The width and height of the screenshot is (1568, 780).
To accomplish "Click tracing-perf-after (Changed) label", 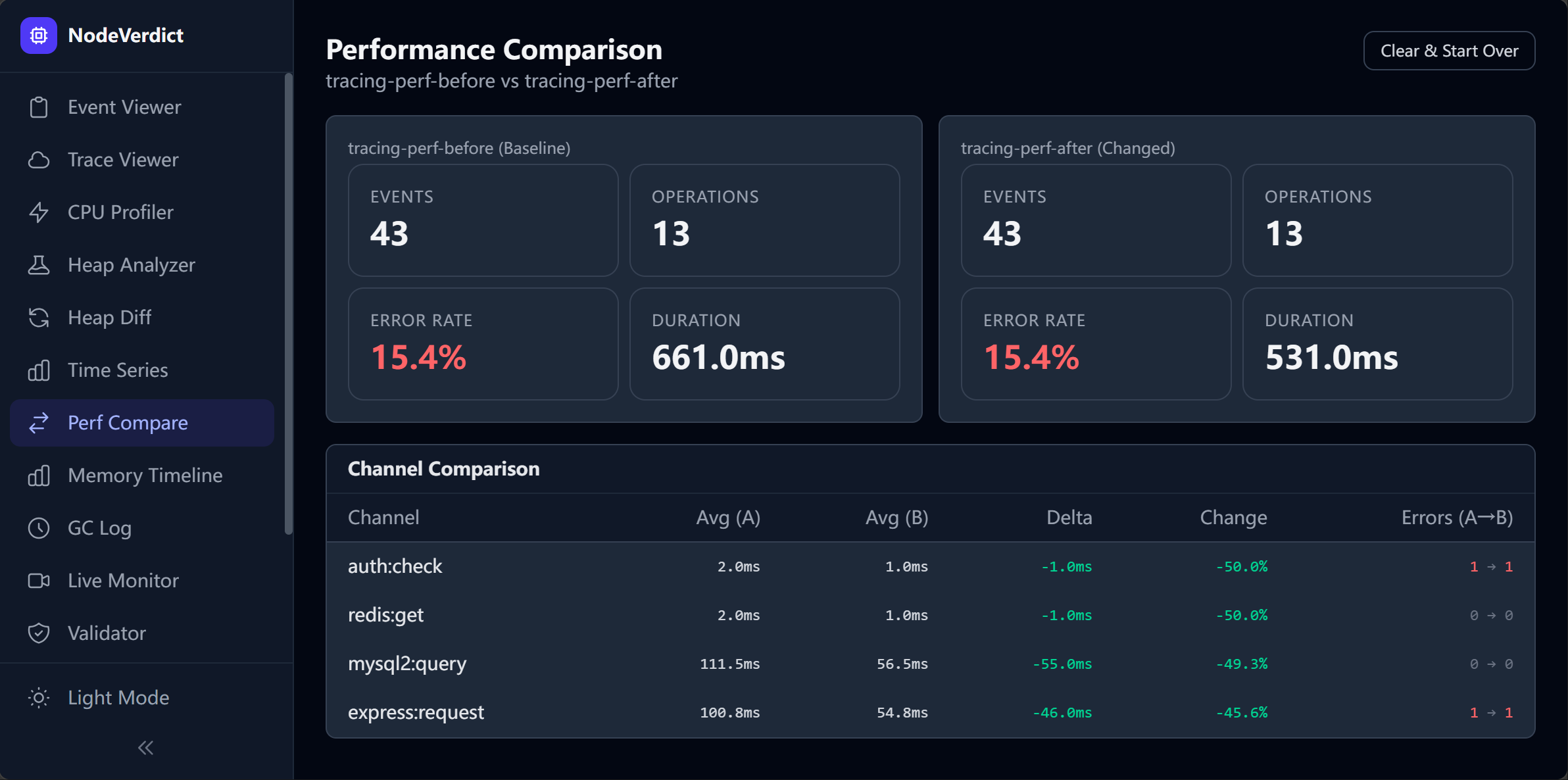I will pos(1068,148).
